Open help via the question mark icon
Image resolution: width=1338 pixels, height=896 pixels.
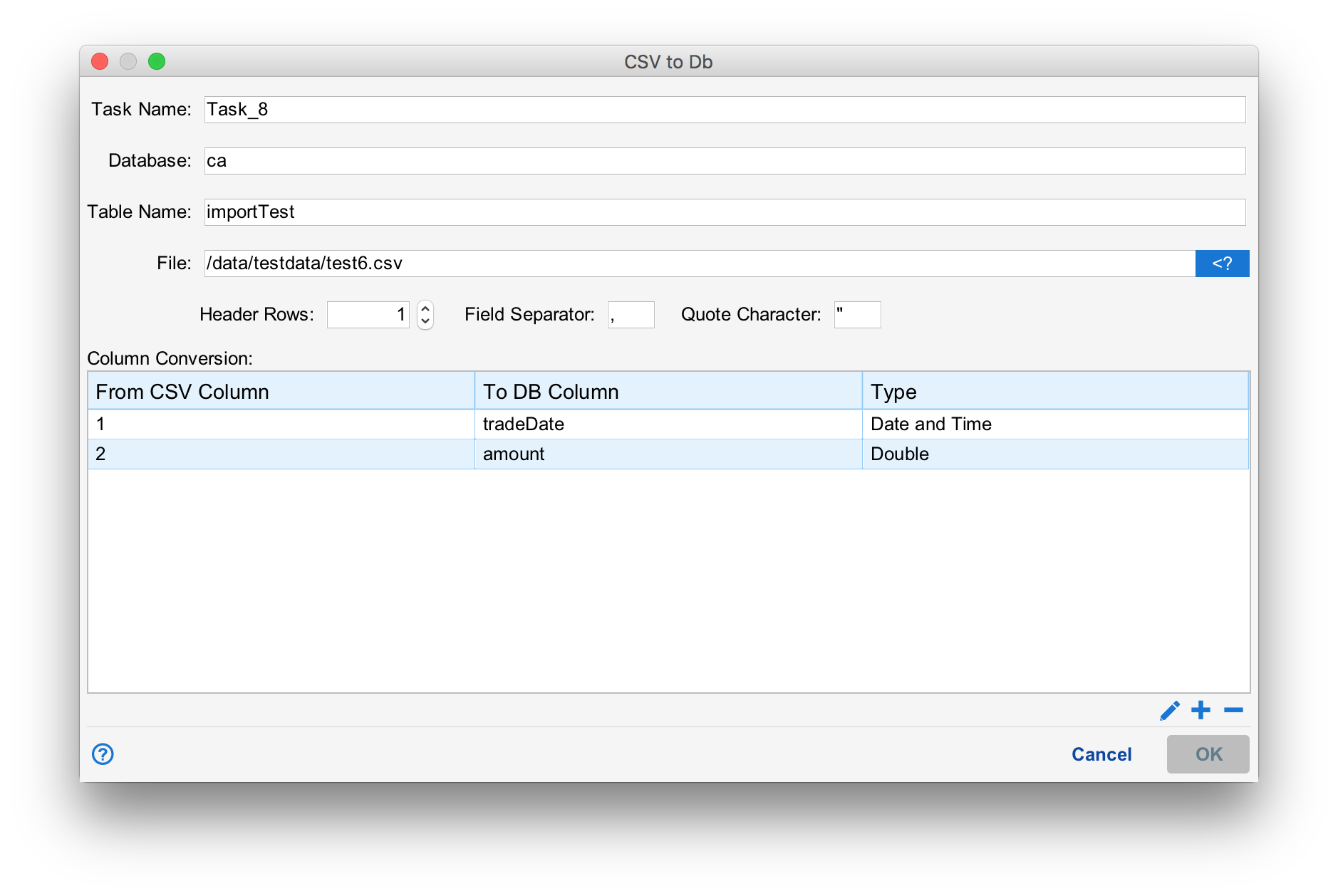(102, 754)
